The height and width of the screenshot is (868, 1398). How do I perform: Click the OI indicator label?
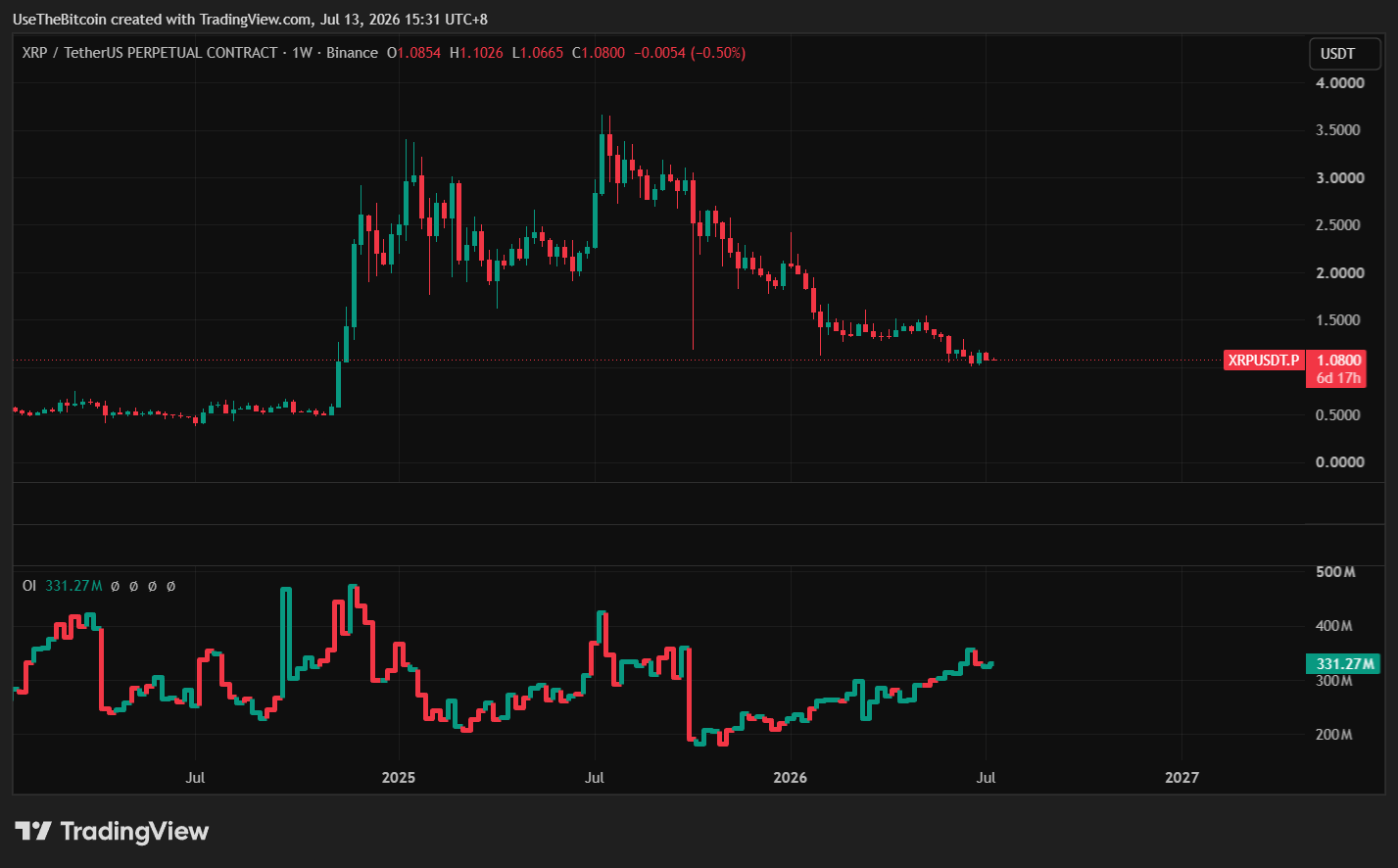click(x=29, y=586)
